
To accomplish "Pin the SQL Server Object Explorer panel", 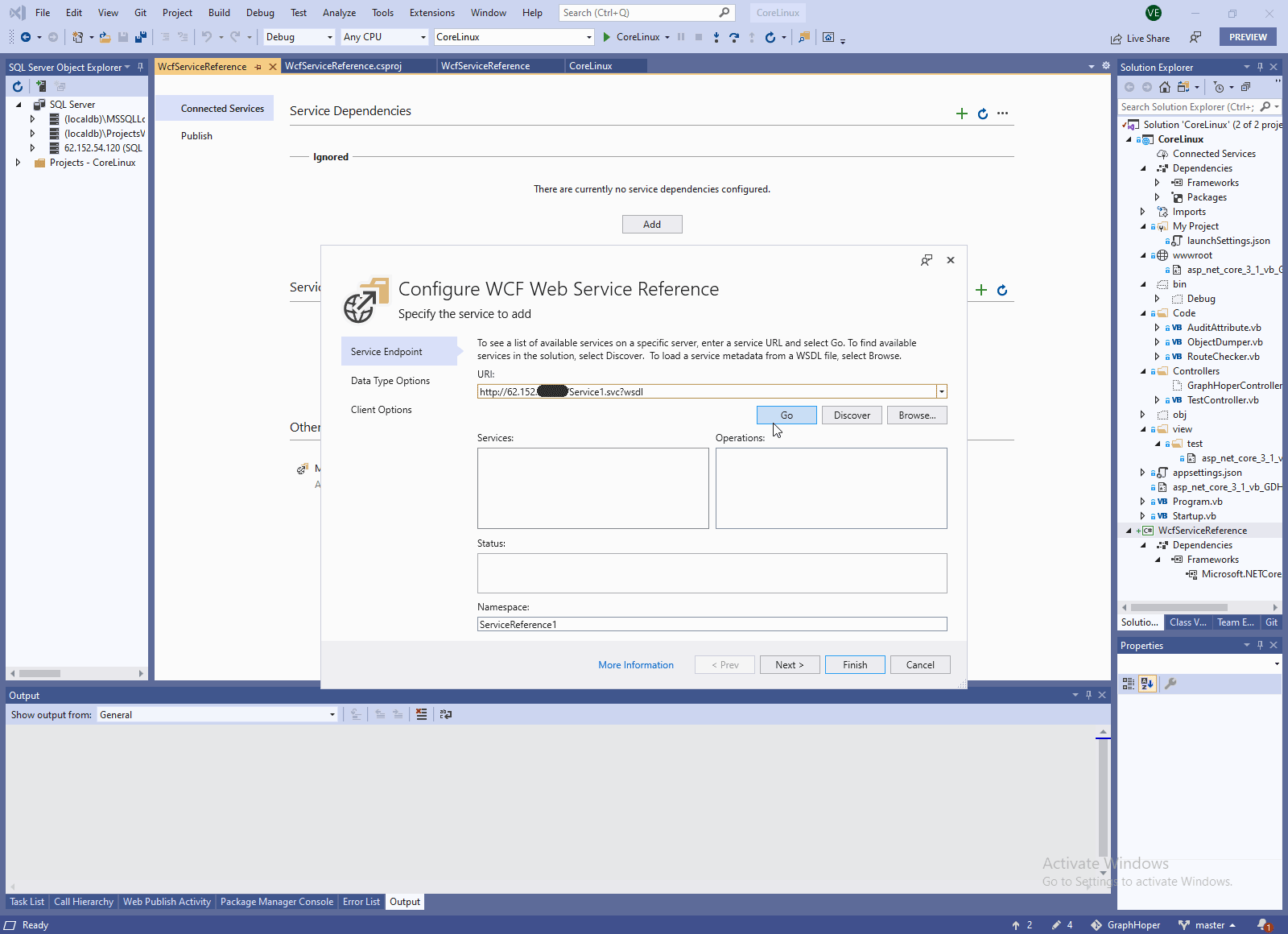I will [141, 67].
